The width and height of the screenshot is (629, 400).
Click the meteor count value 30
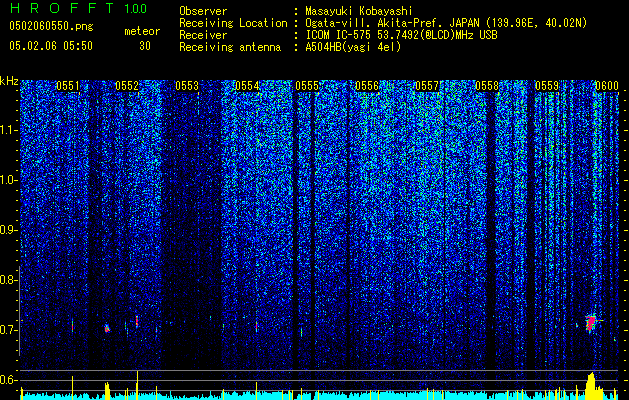pos(145,46)
